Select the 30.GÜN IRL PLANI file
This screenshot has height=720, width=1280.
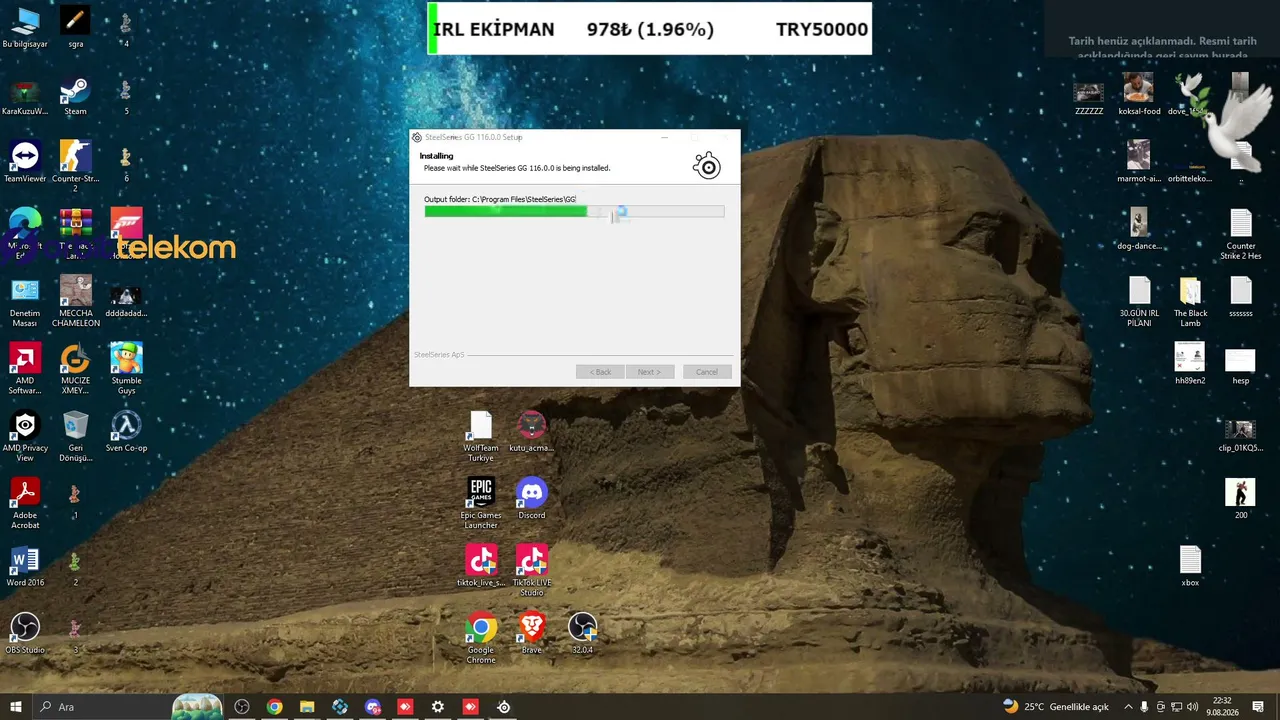[x=1140, y=302]
